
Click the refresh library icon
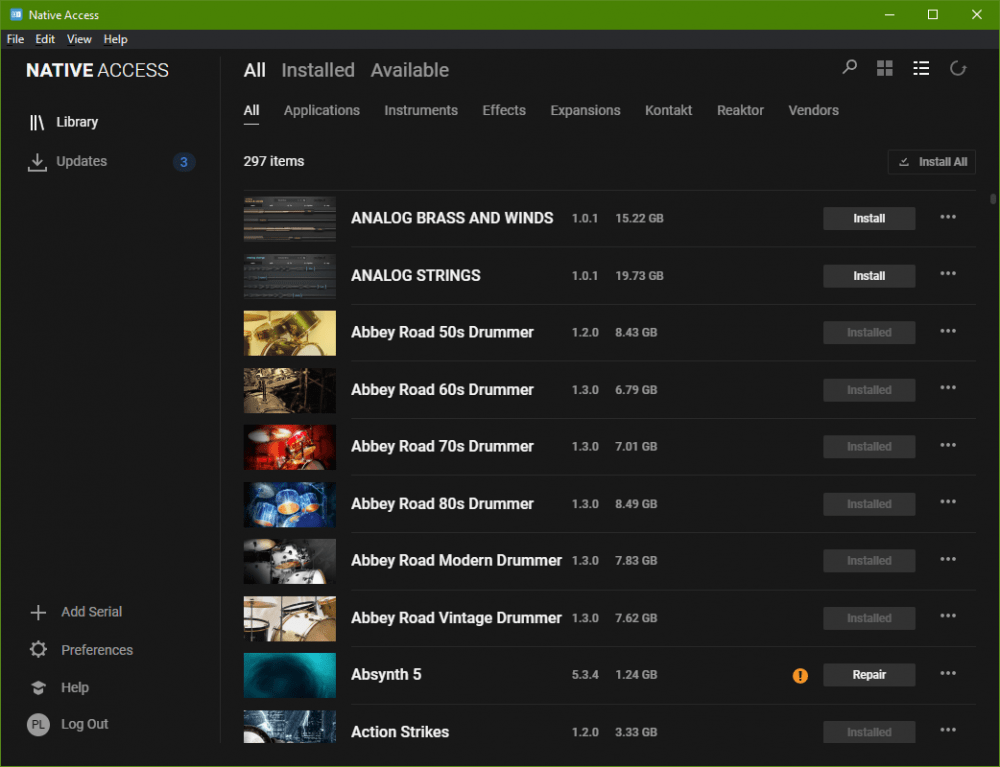tap(958, 68)
